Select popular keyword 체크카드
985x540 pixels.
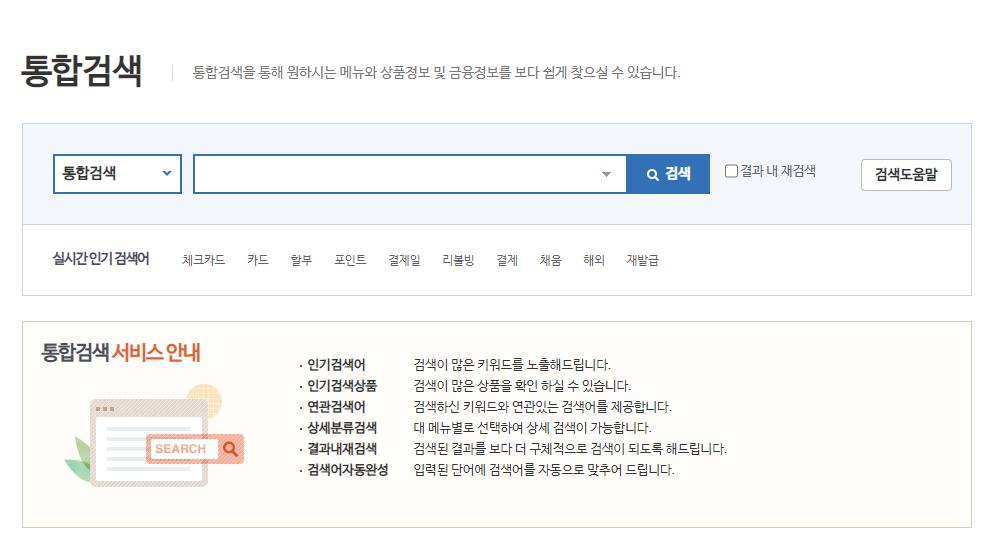pyautogui.click(x=204, y=260)
